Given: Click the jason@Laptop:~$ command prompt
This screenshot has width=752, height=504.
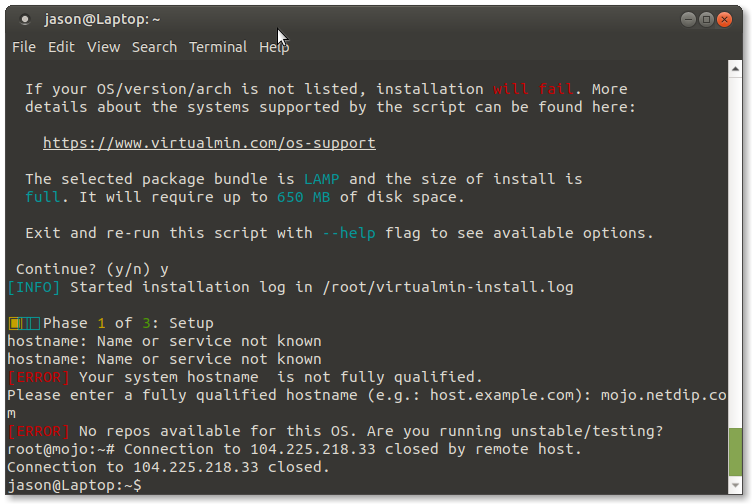Looking at the screenshot, I should (x=74, y=485).
